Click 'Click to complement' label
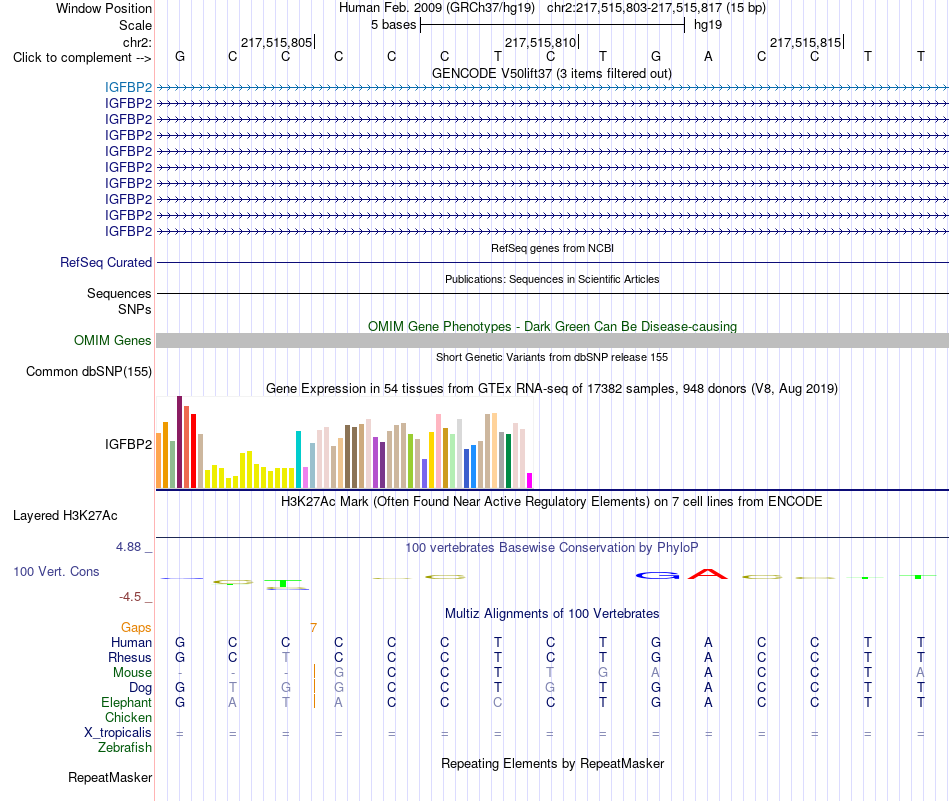The width and height of the screenshot is (950, 801). tap(82, 58)
